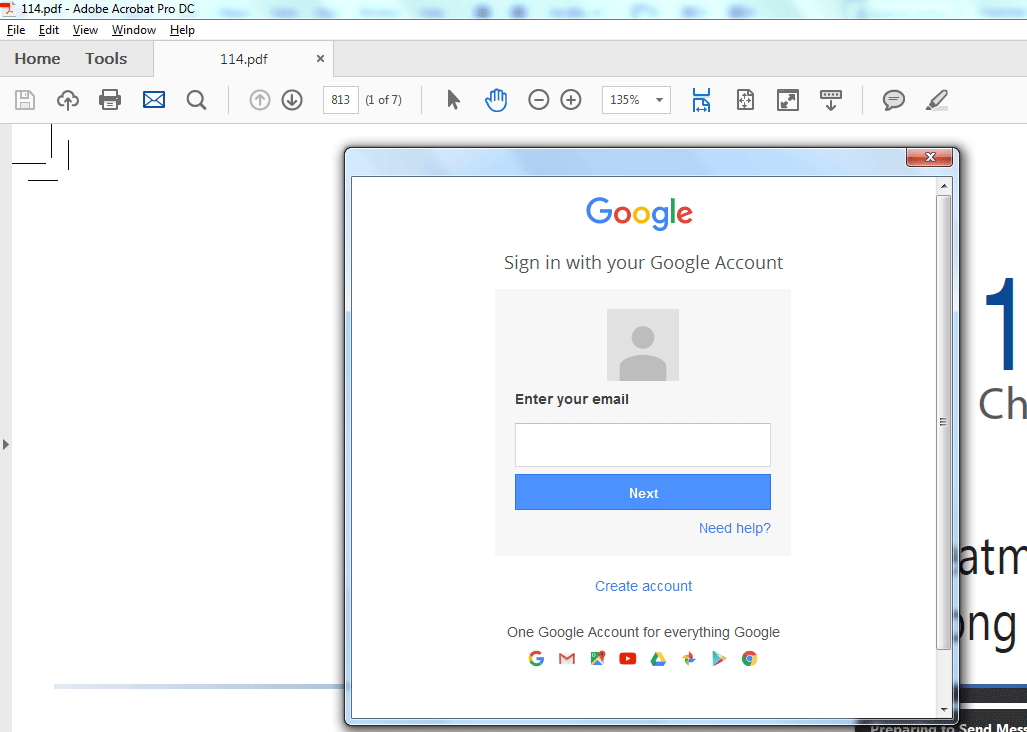Send file by email envelope icon
This screenshot has height=732, width=1027.
point(154,100)
